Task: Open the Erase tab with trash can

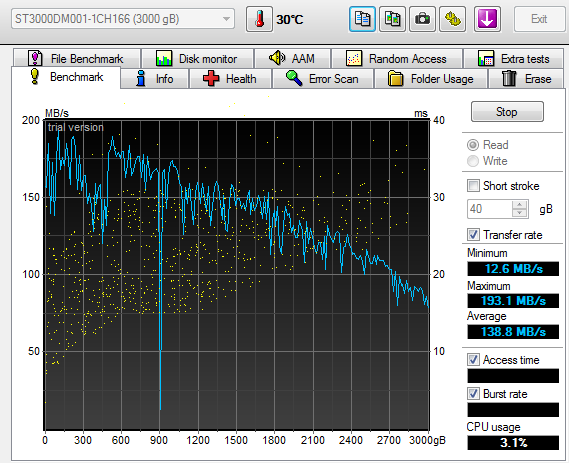Action: coord(527,79)
